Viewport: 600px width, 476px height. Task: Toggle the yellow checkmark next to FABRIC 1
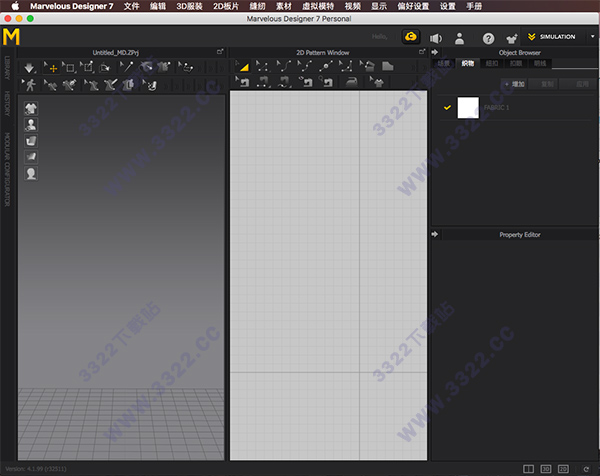[447, 108]
